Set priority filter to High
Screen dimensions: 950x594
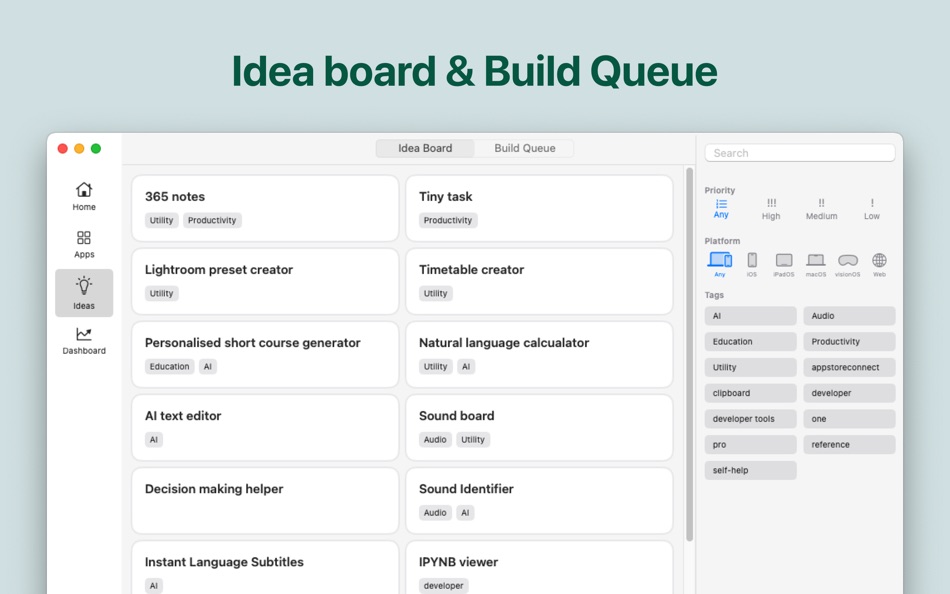[x=771, y=208]
